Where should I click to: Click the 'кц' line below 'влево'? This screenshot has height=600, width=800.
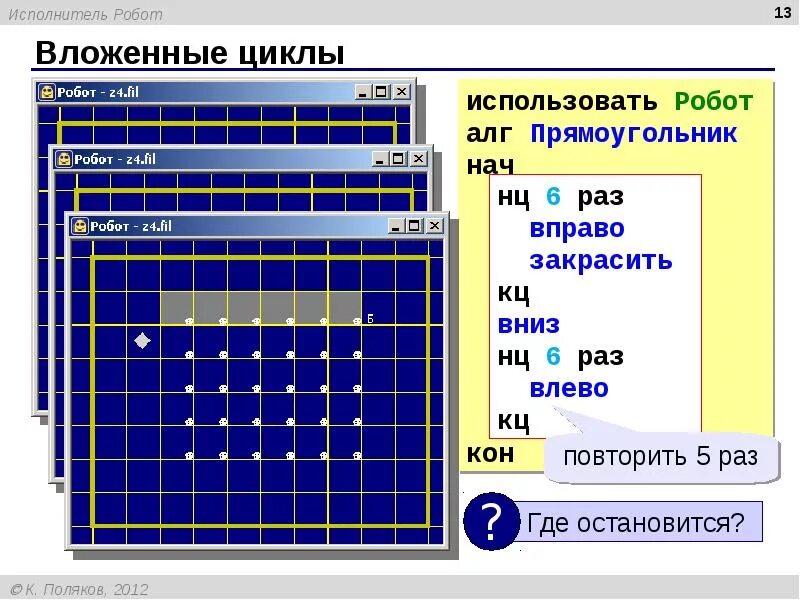(514, 421)
